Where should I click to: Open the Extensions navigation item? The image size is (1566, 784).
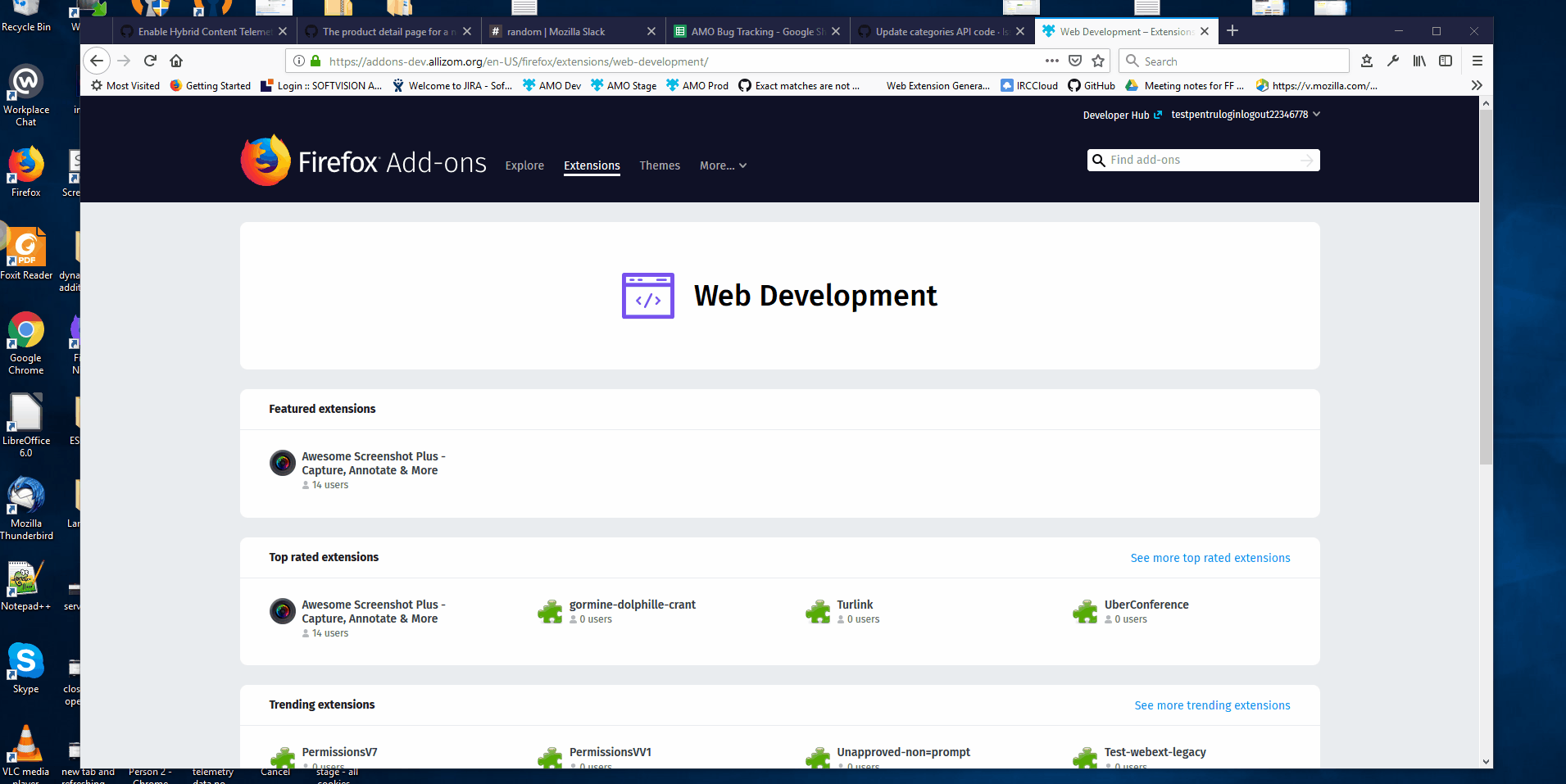coord(592,165)
